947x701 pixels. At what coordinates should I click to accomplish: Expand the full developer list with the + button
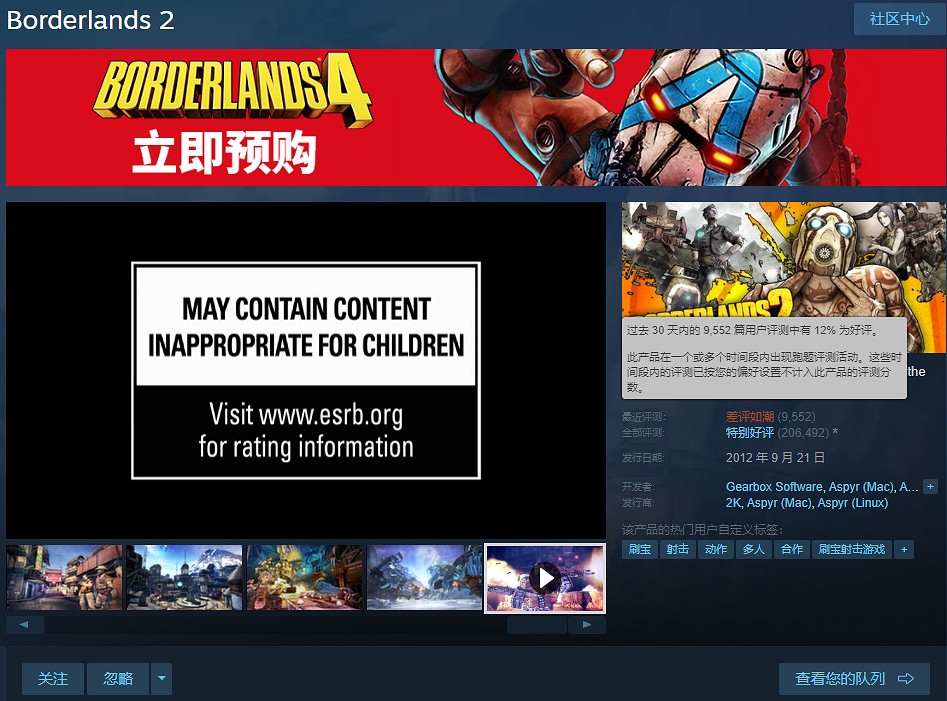930,486
